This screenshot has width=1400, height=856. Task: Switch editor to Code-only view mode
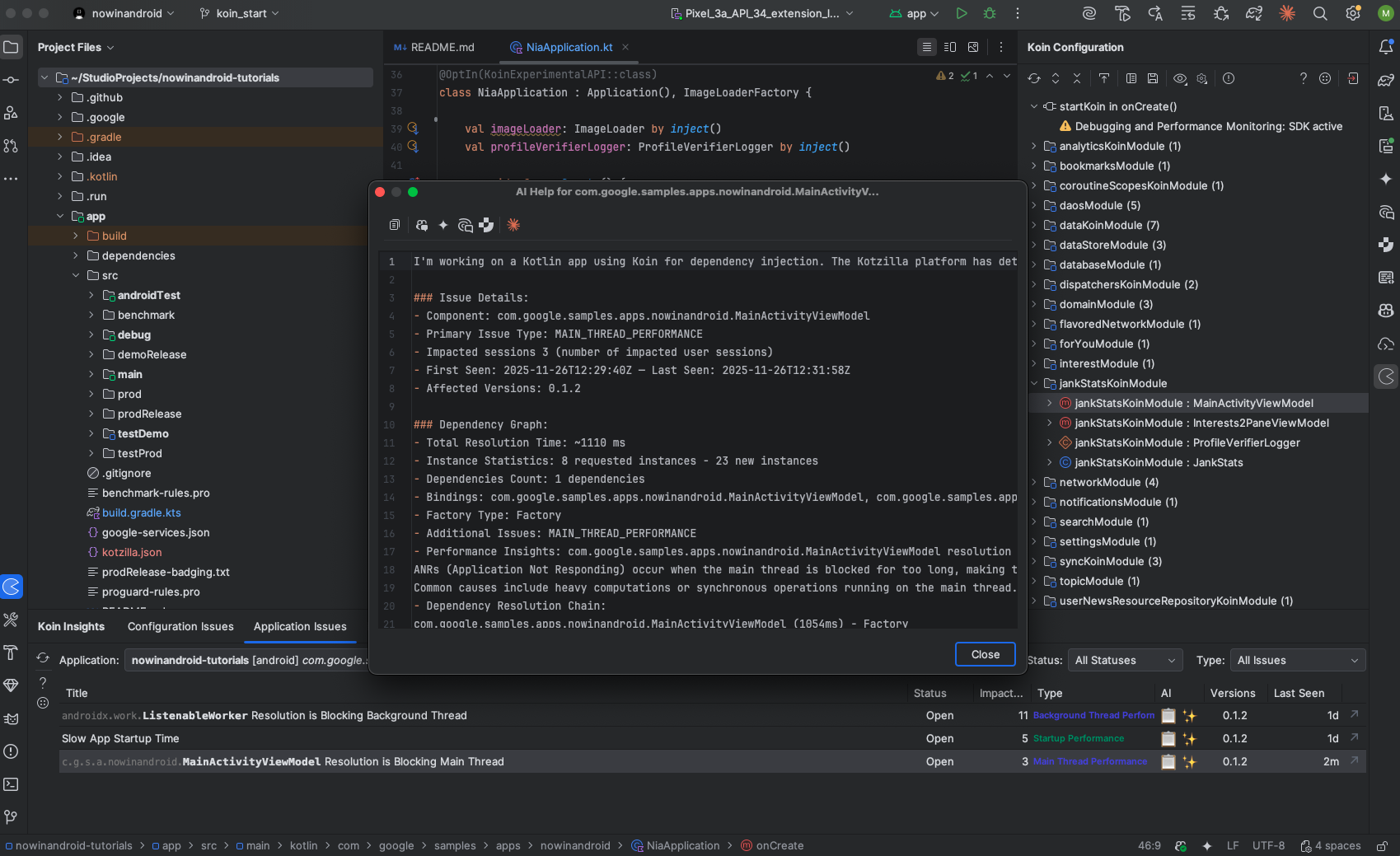point(927,47)
